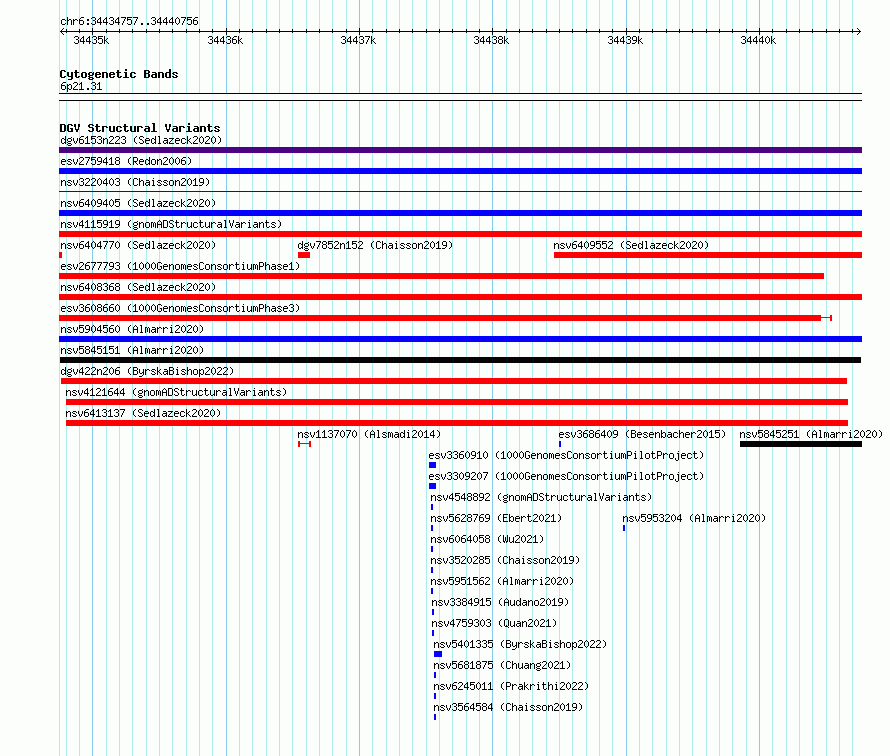Click the ruler's left arrow end
The height and width of the screenshot is (756, 890).
coord(62,32)
